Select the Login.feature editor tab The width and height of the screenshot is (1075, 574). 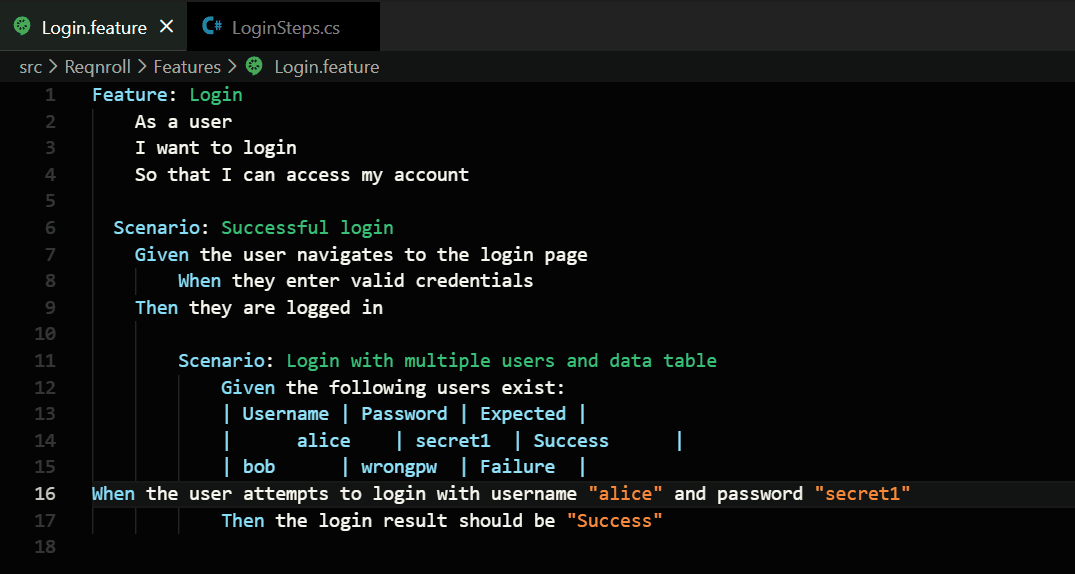[94, 28]
